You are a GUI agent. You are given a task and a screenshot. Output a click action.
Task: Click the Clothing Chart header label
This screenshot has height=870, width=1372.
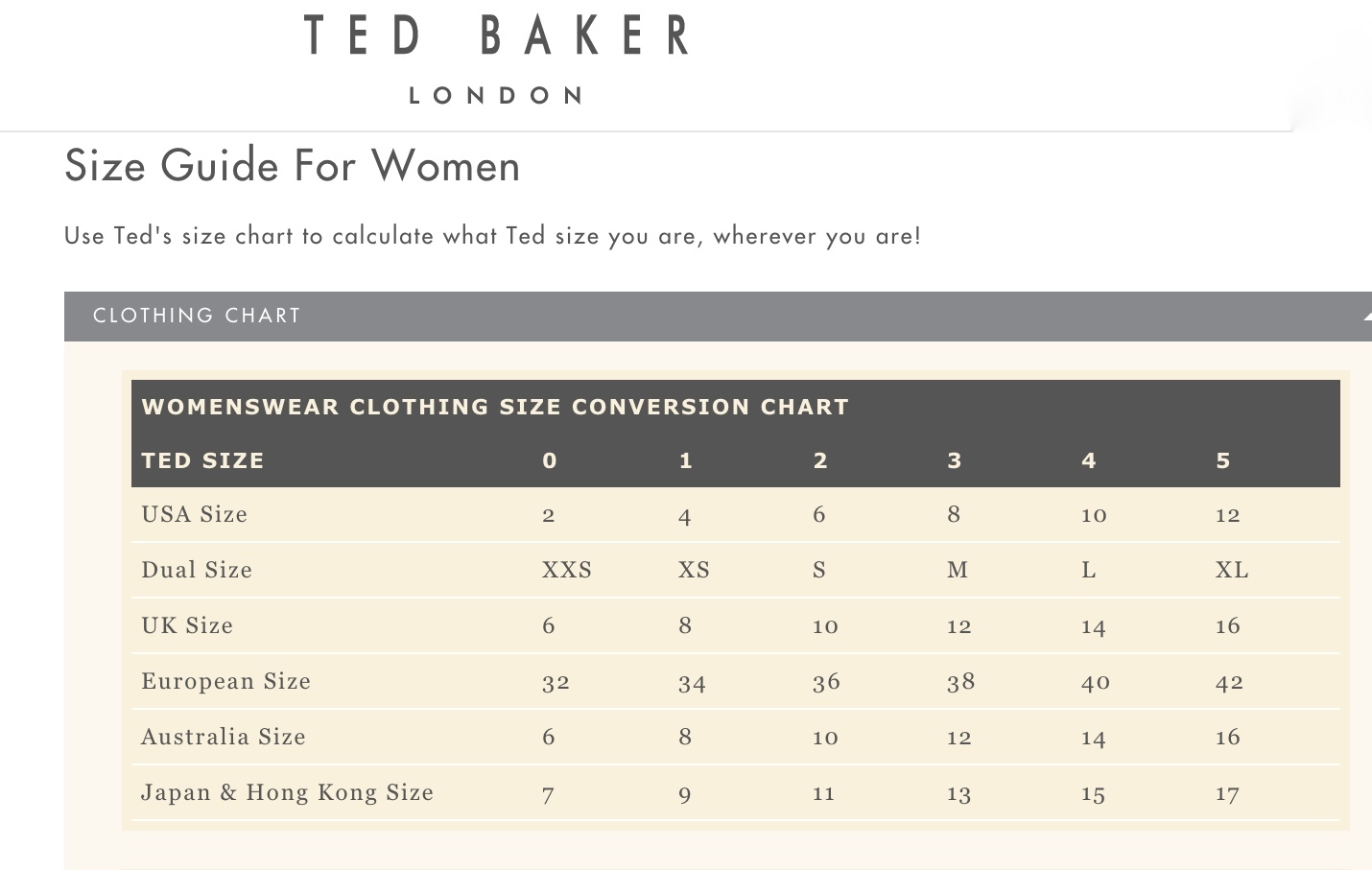pos(197,316)
